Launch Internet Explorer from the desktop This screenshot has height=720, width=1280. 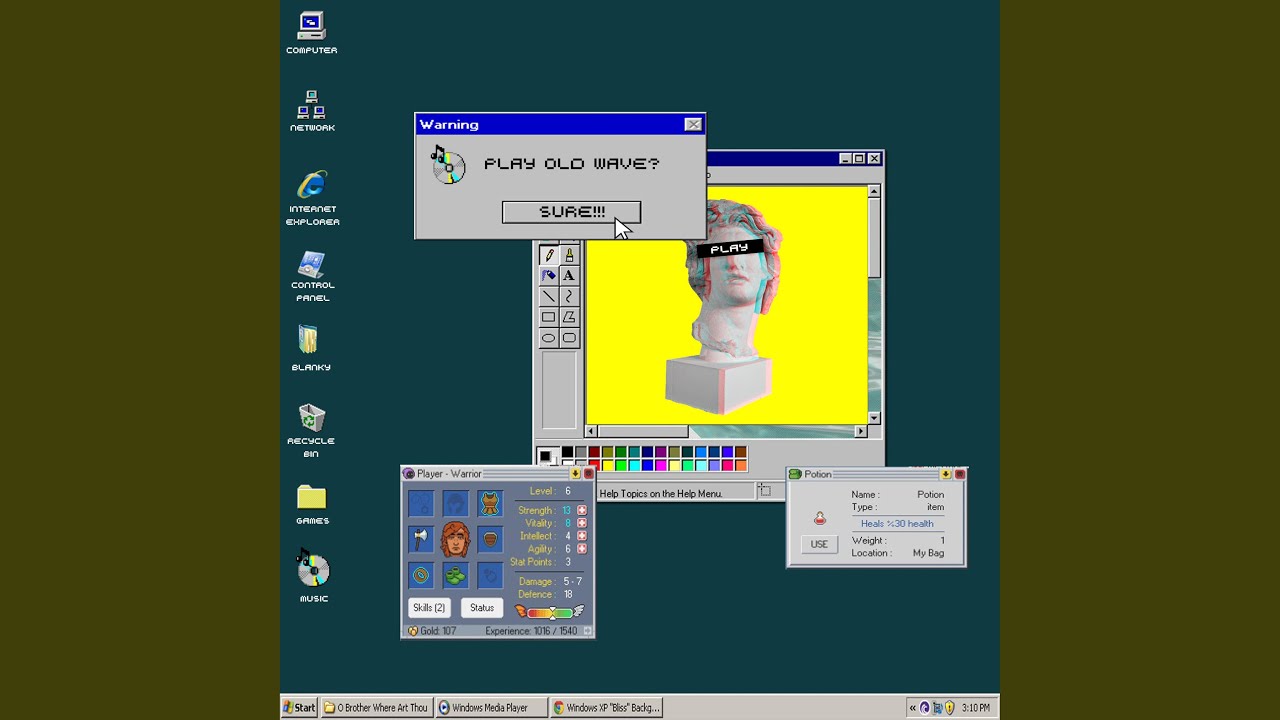point(312,198)
